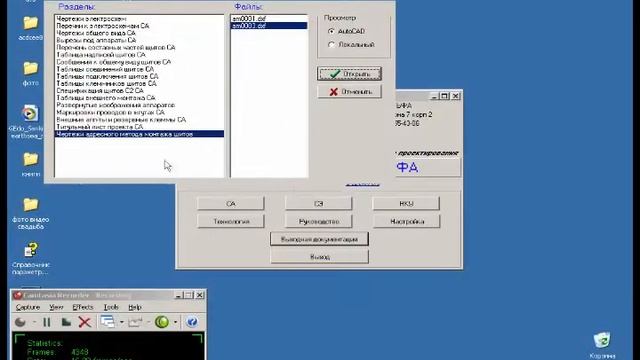Click the Технология button
640x360 pixels.
point(231,221)
